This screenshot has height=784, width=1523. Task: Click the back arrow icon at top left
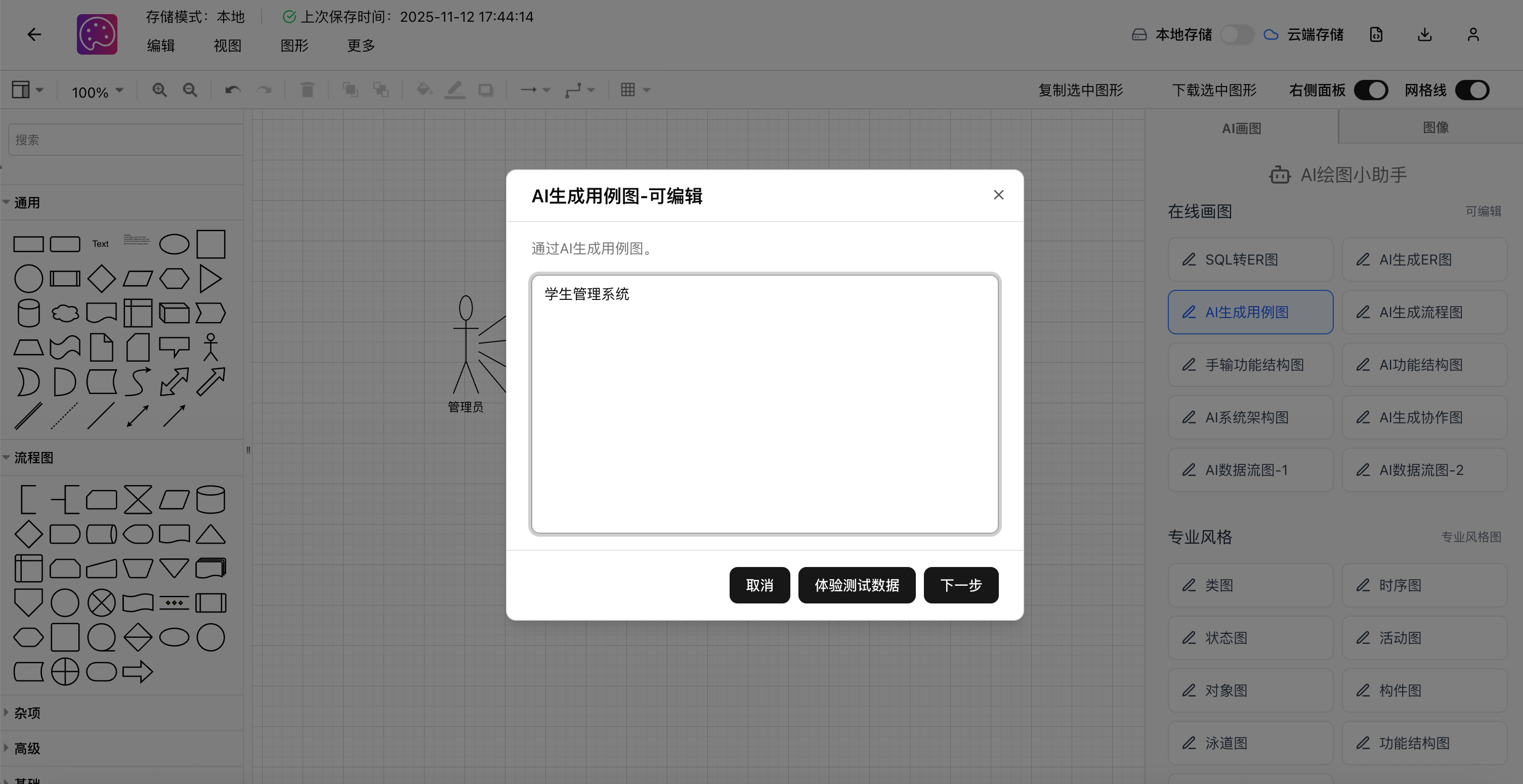34,34
